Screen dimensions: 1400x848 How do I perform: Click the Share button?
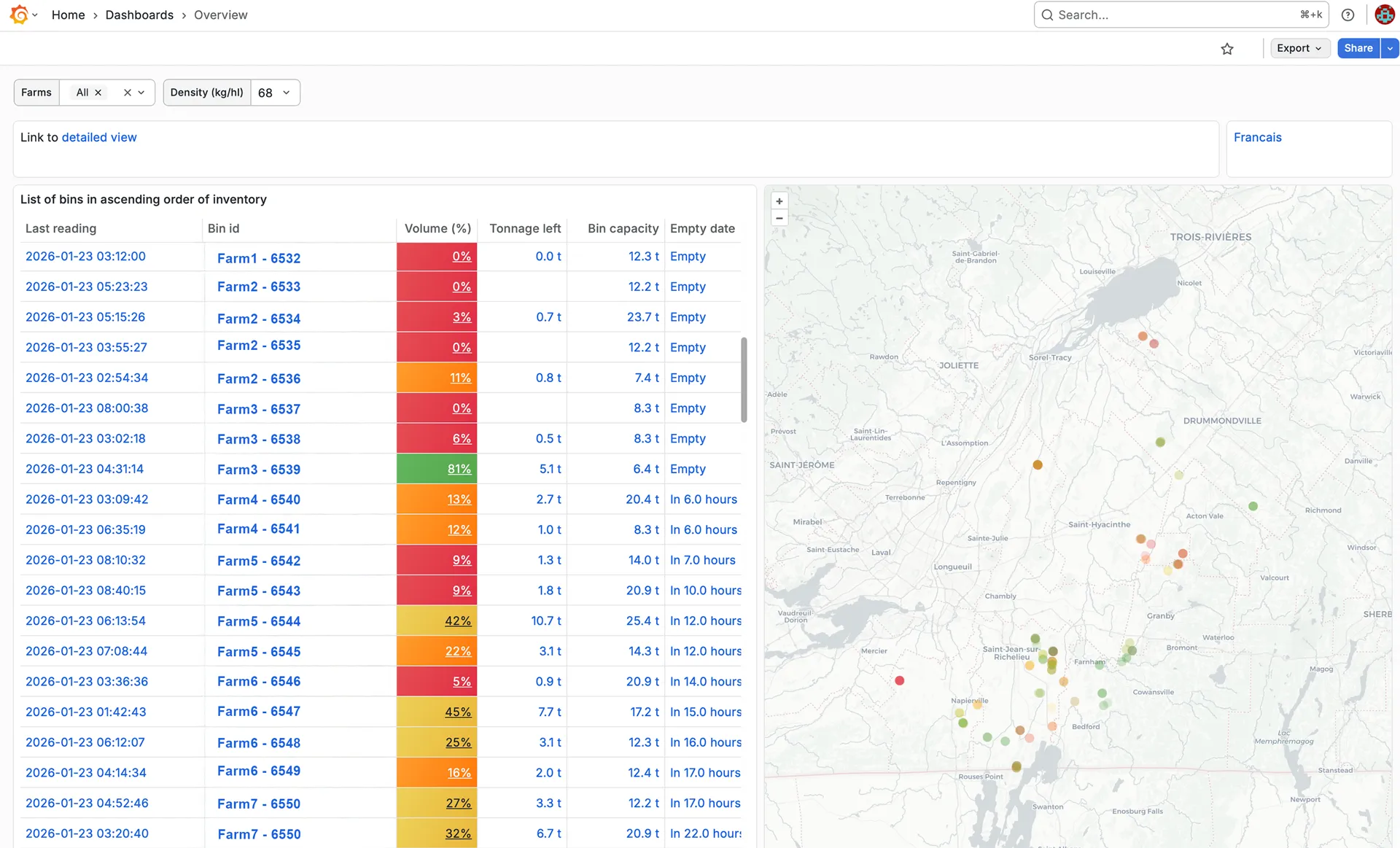point(1358,48)
